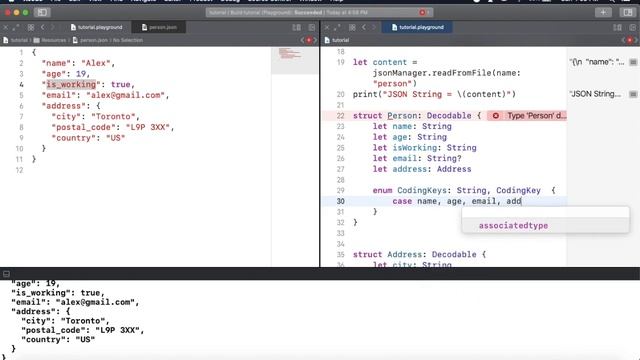Click 'struct Person: Decodable' declaration
The image size is (640, 360).
(x=417, y=116)
